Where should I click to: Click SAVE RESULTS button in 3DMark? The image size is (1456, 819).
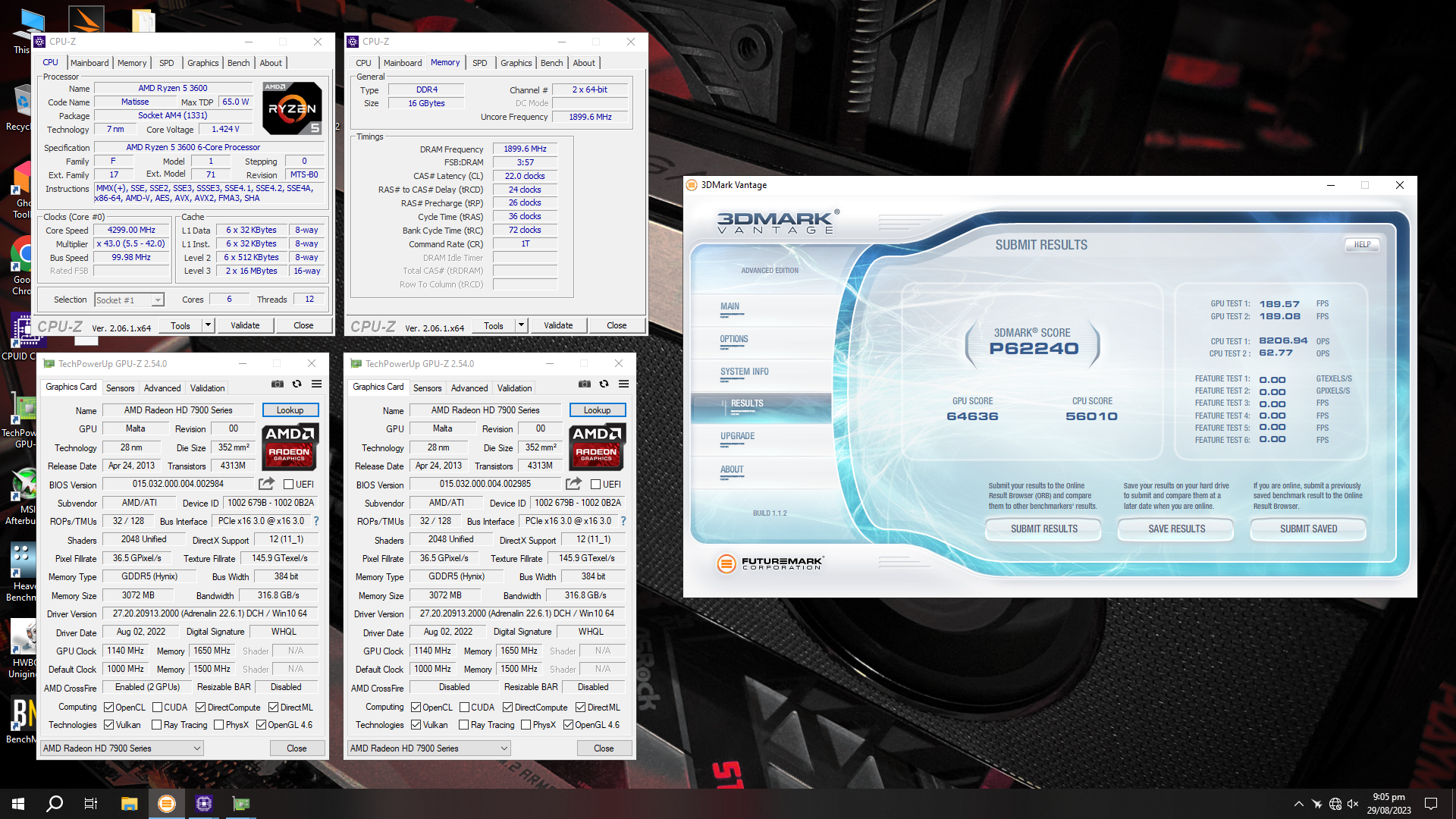coord(1176,529)
